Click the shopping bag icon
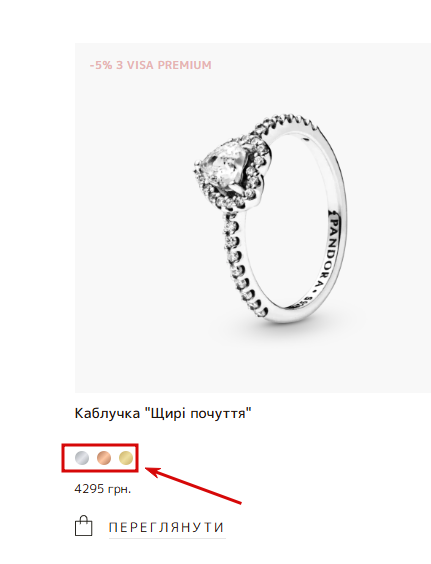Screen dimensions: 431x564 83,526
